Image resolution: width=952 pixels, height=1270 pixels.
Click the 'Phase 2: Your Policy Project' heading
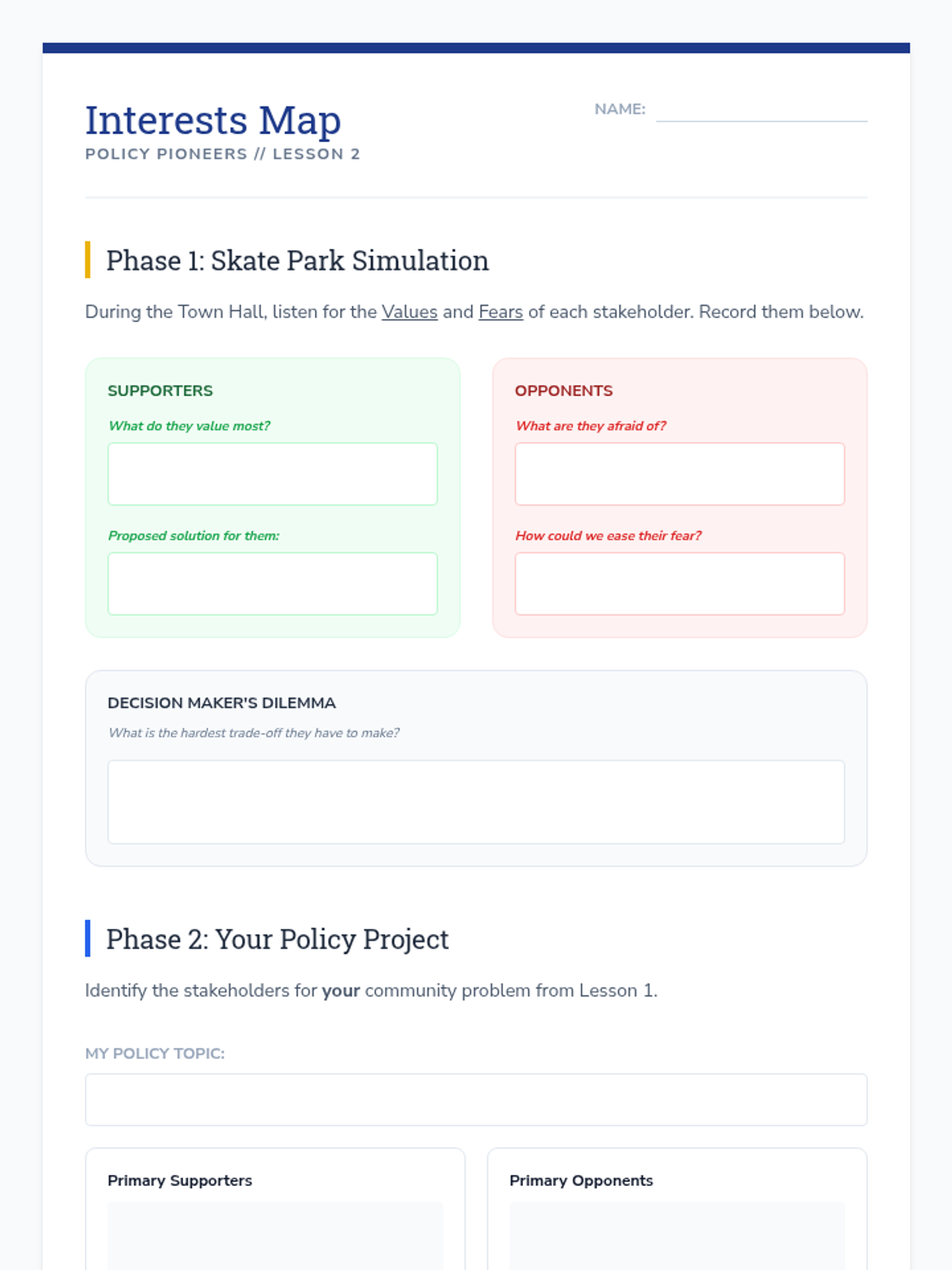click(278, 939)
